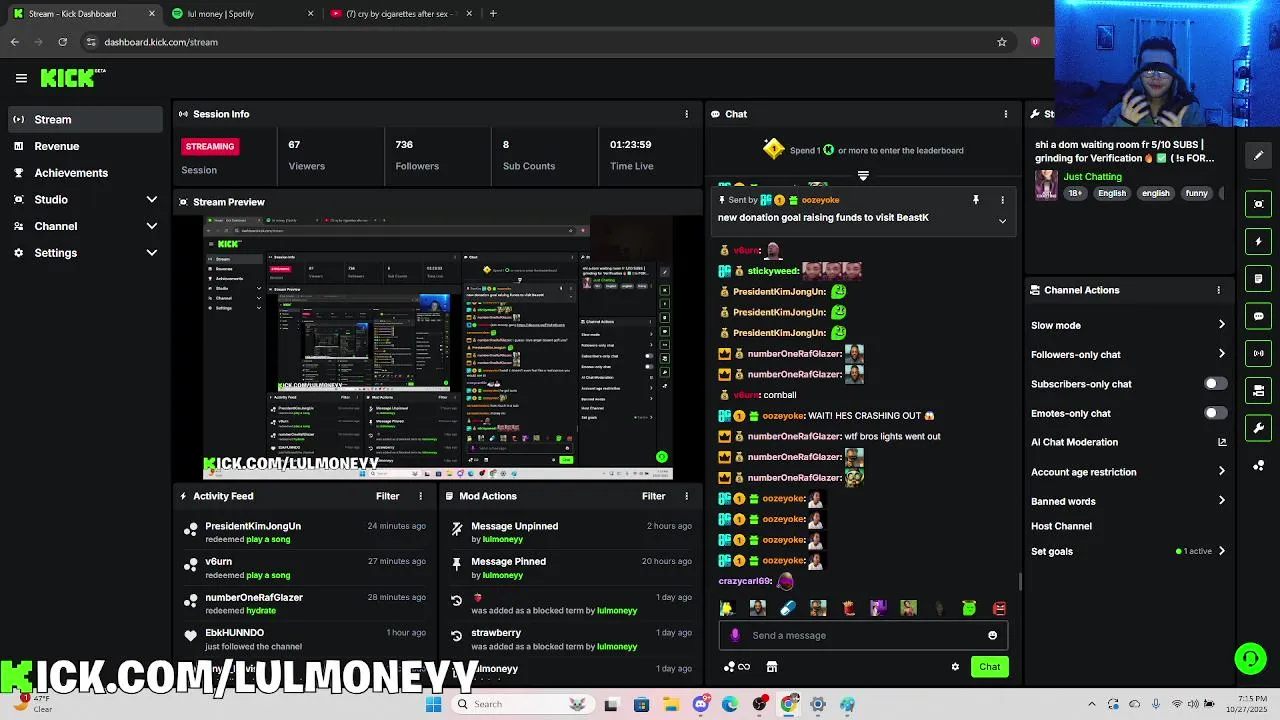
Task: Reload the browser page
Action: click(62, 42)
